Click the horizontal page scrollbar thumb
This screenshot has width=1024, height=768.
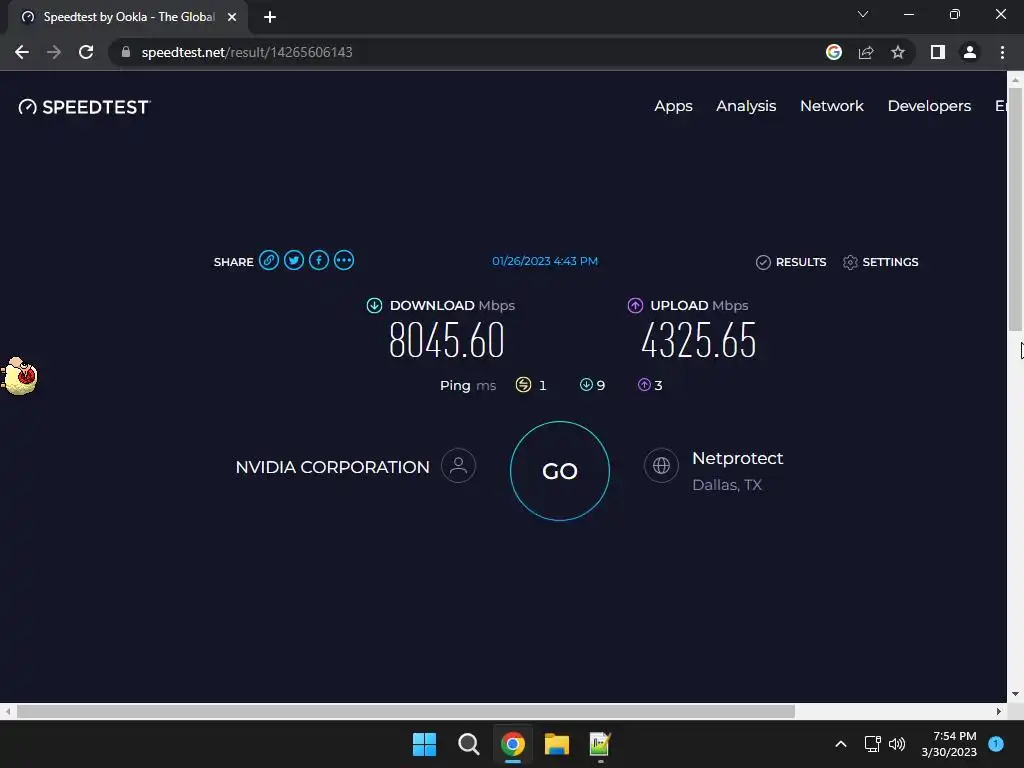click(406, 711)
